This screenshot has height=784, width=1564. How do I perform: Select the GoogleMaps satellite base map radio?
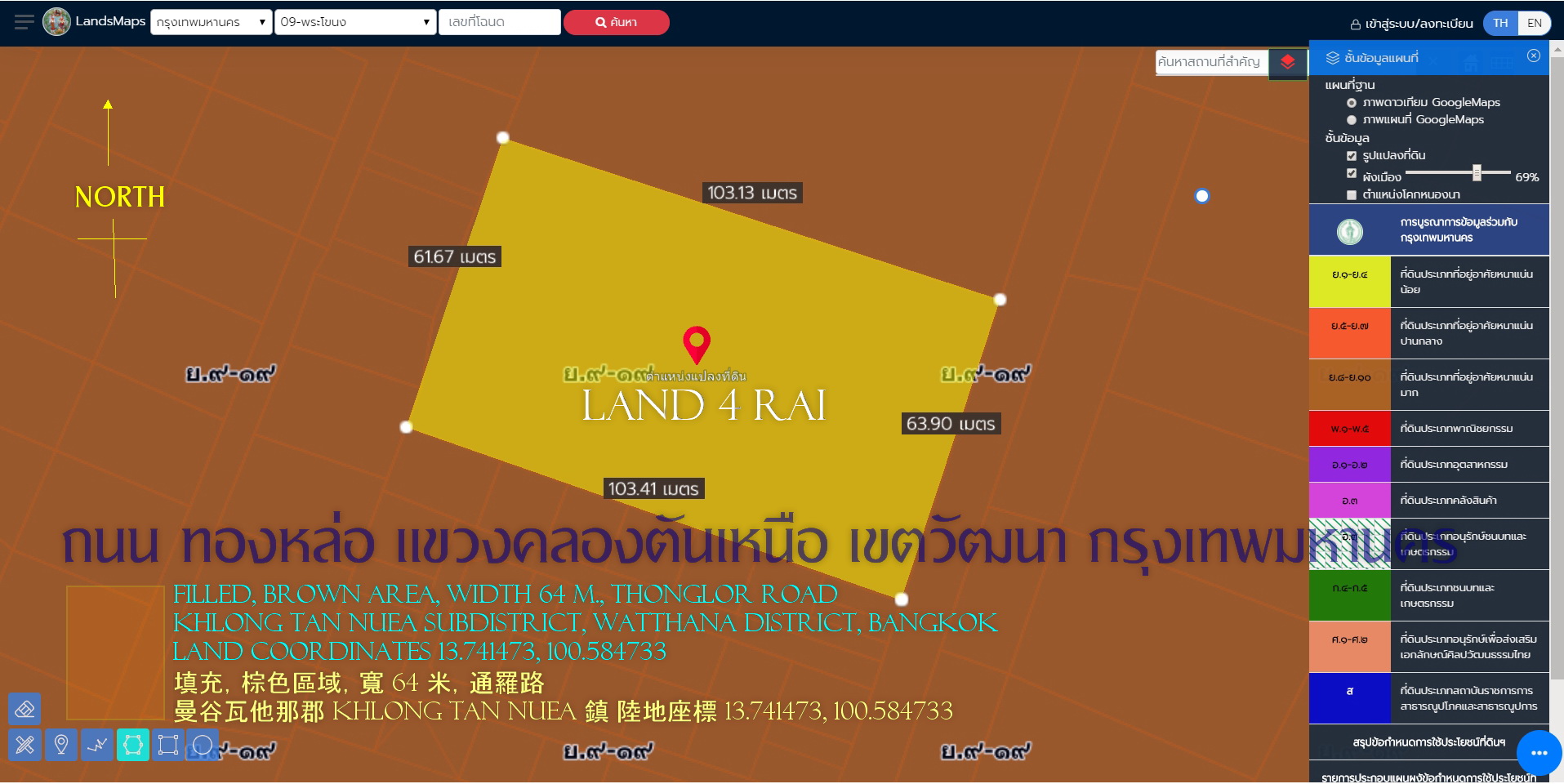coord(1352,103)
